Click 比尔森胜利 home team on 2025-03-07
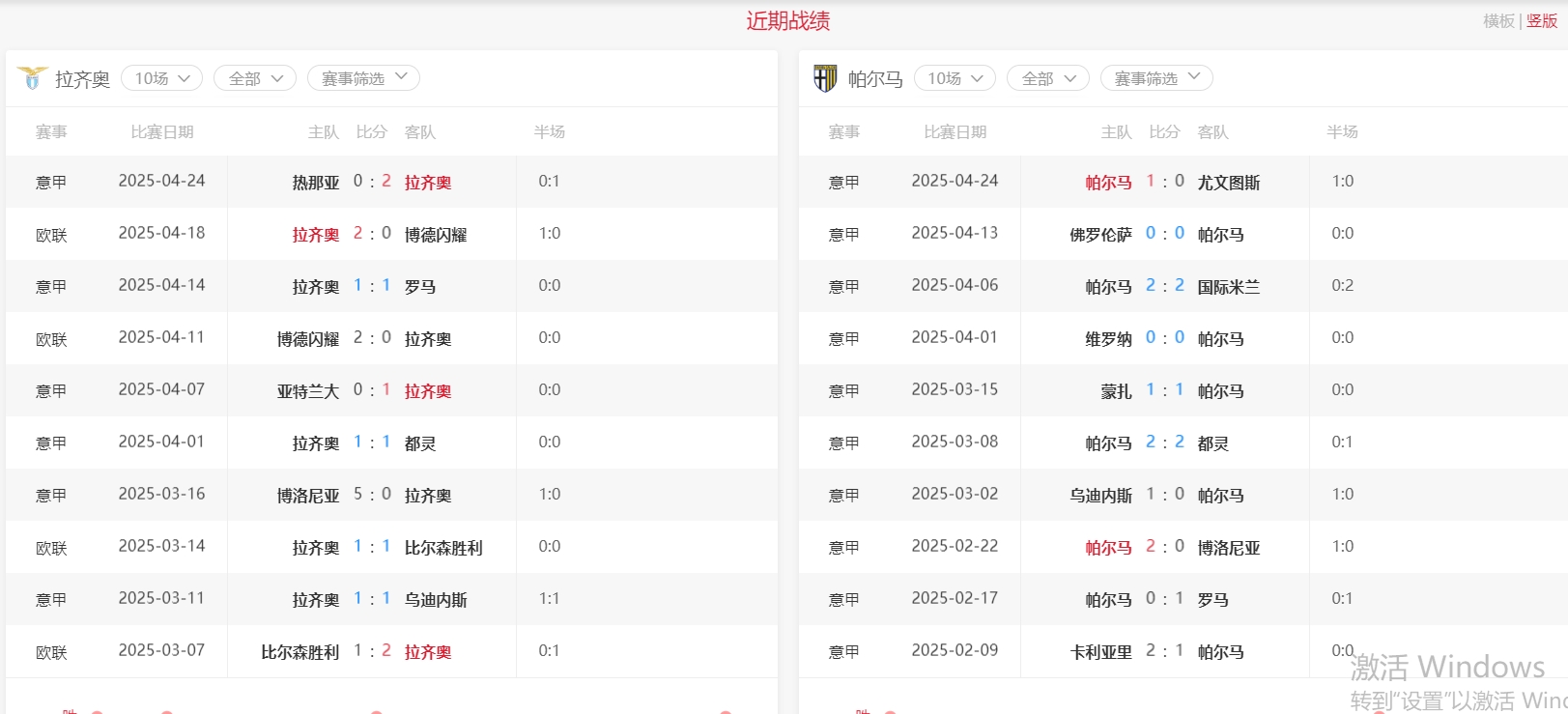 [299, 652]
